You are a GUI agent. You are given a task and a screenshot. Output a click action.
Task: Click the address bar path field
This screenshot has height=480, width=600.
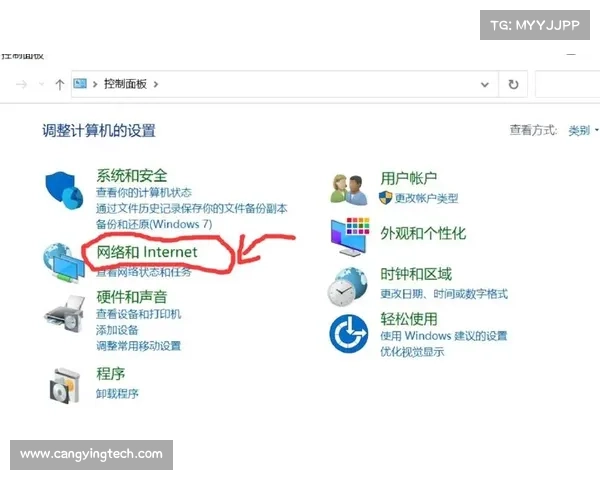coord(285,84)
